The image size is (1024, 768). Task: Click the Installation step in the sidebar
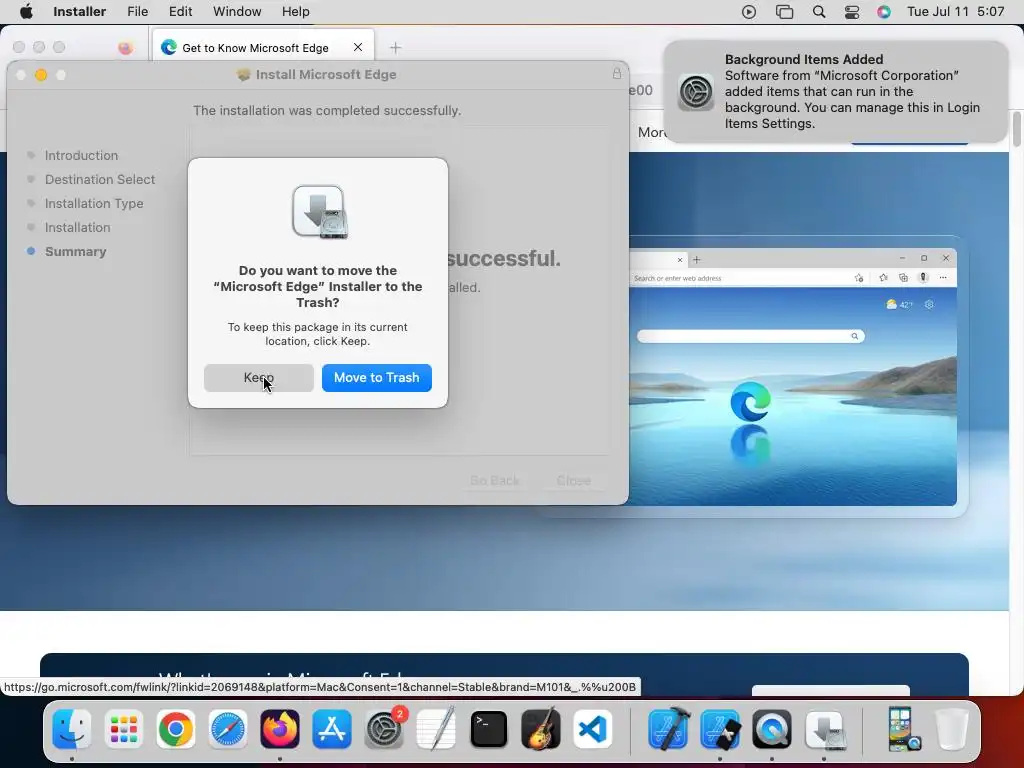click(x=77, y=228)
